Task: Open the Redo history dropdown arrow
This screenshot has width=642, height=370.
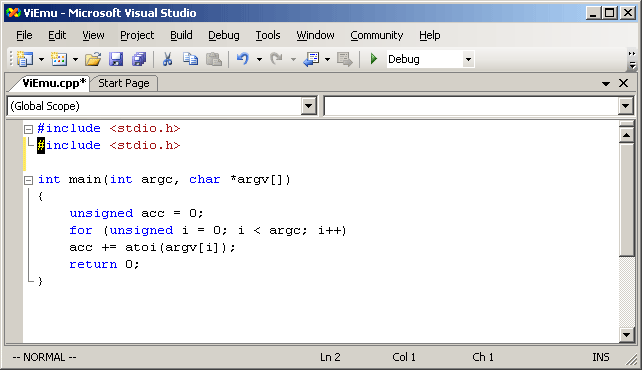Action: tap(293, 59)
